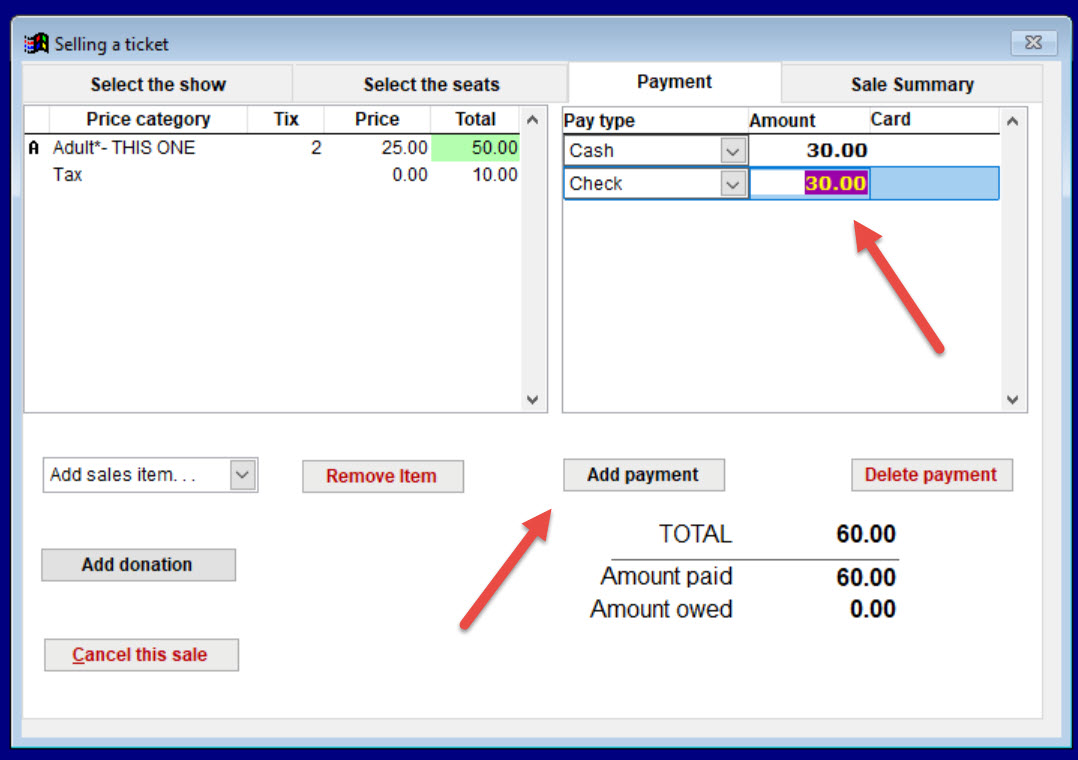Click the Remove Item button

point(382,476)
